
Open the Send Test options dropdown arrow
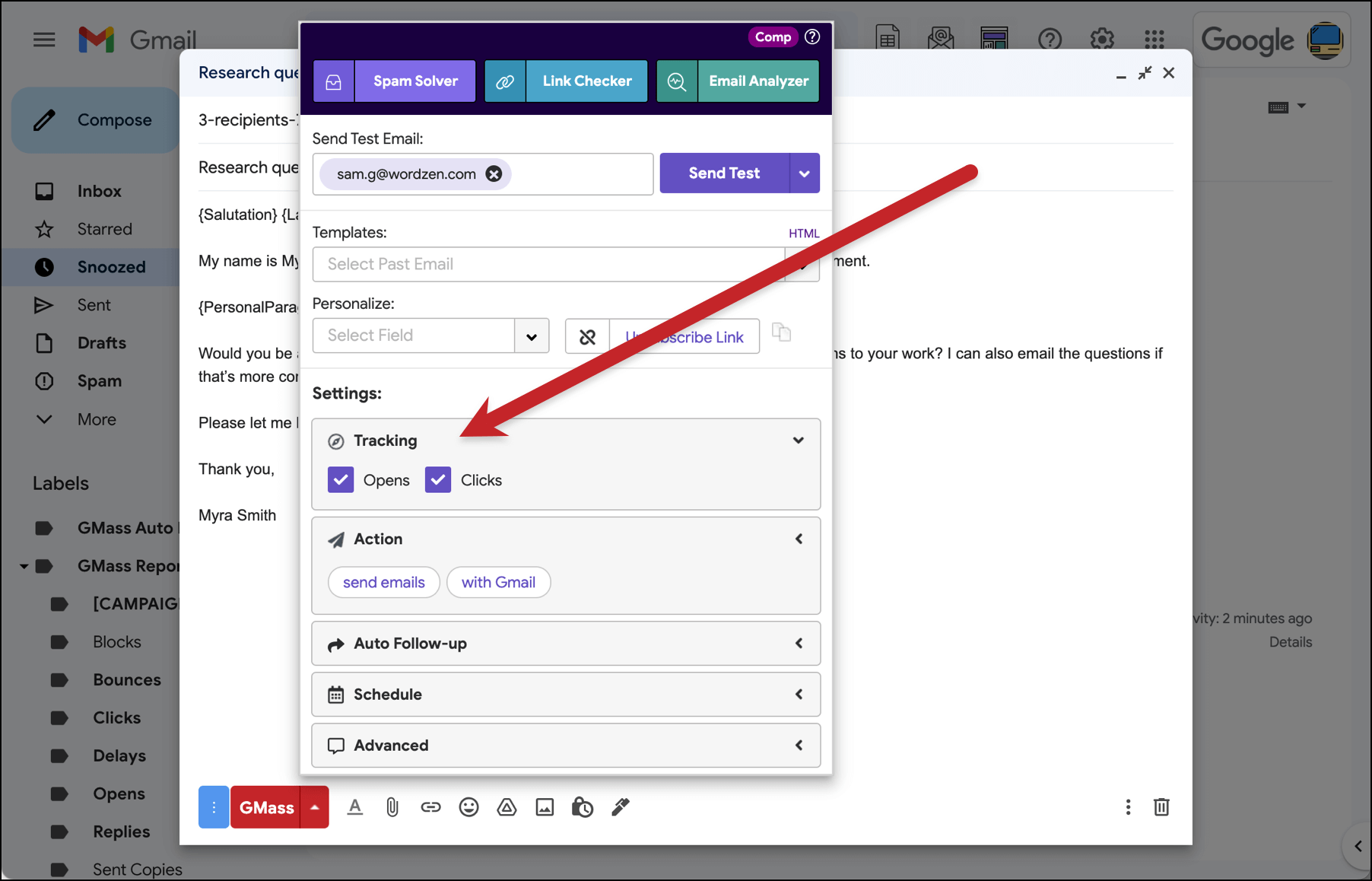tap(805, 173)
